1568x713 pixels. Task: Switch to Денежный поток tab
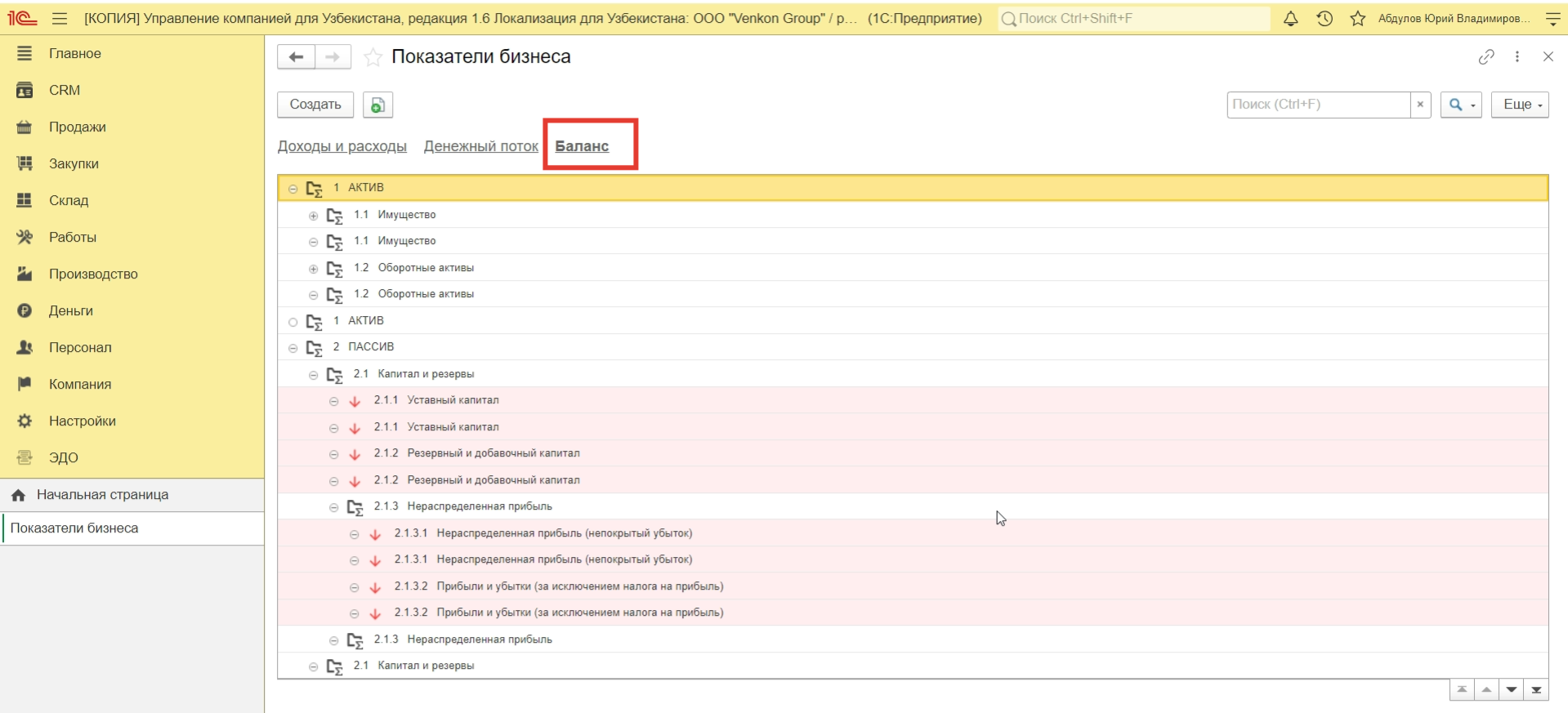480,146
